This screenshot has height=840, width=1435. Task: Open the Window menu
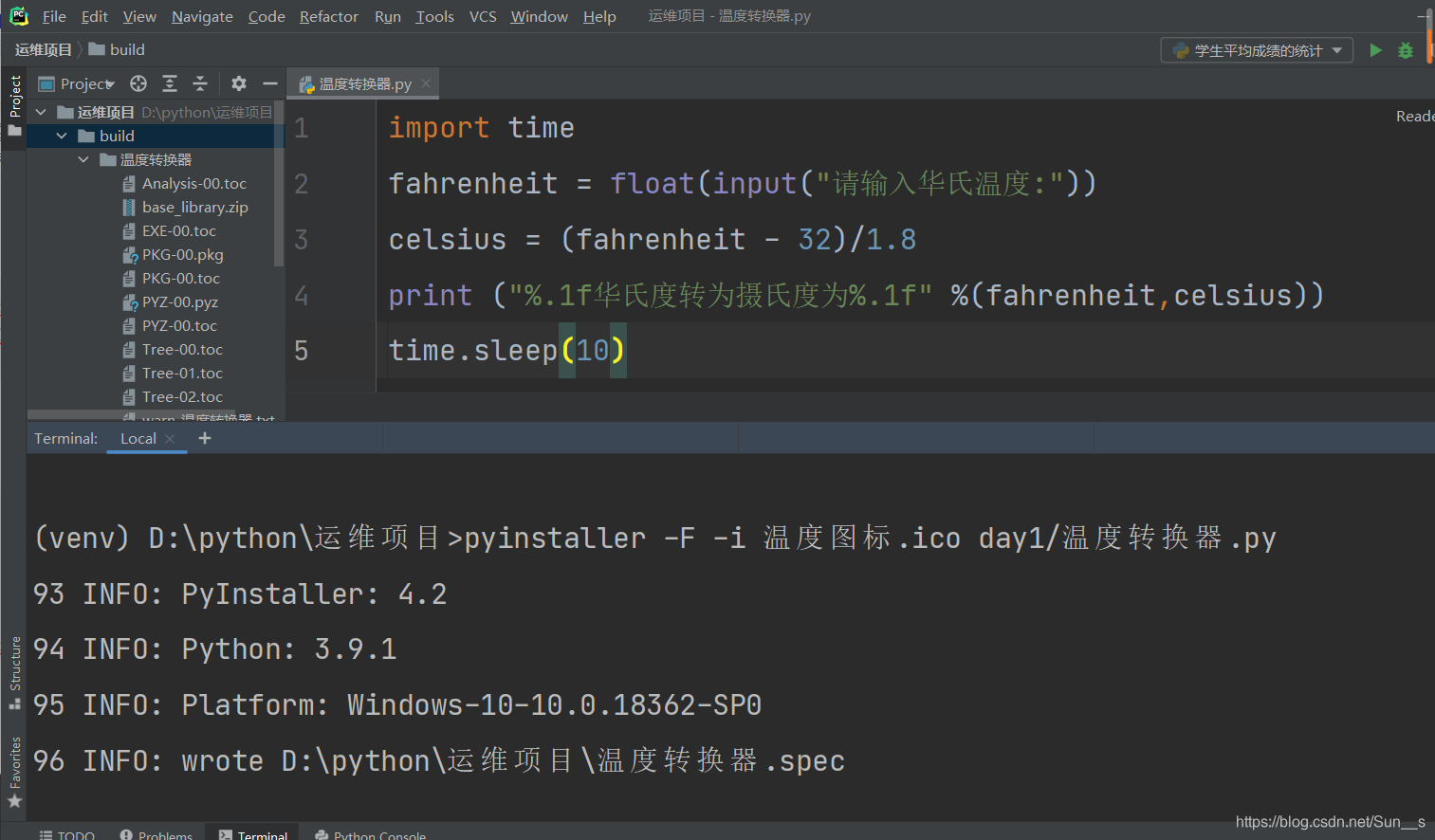coord(539,16)
